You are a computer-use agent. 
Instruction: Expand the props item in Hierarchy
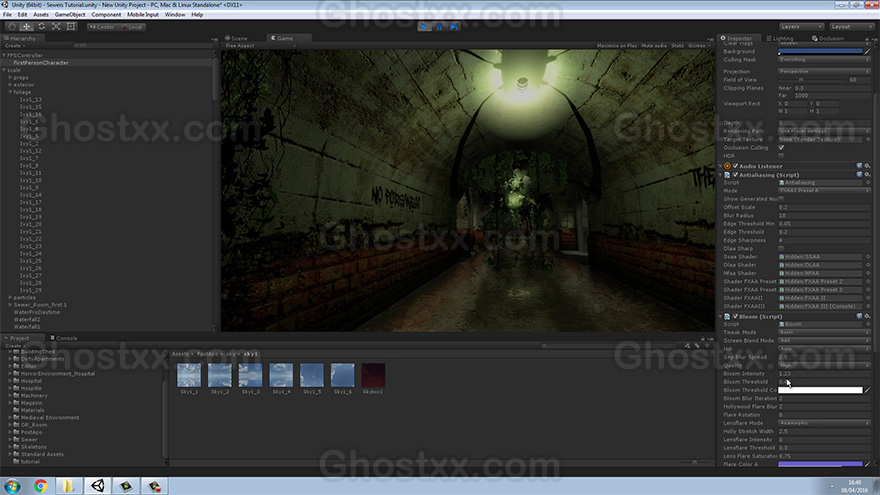(x=10, y=77)
